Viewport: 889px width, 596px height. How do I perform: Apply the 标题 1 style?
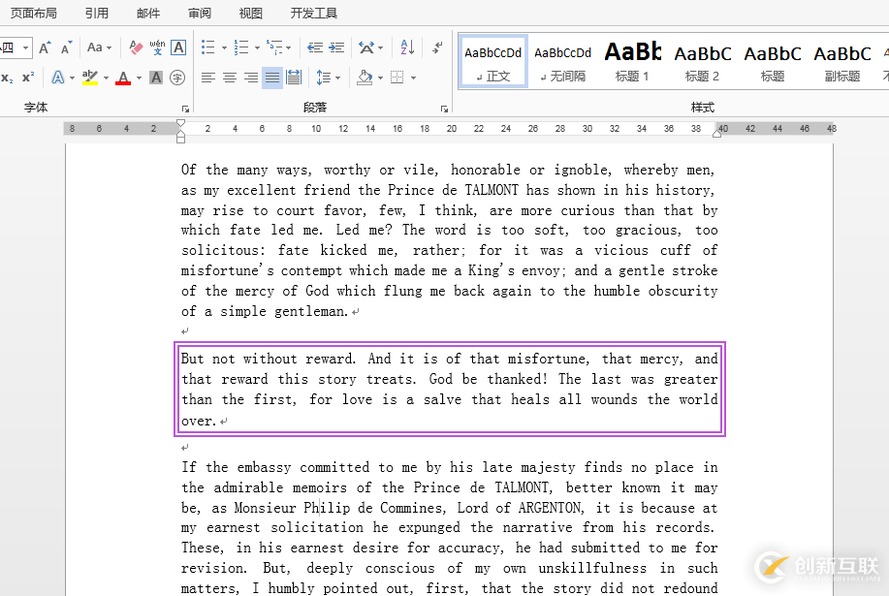click(x=633, y=61)
